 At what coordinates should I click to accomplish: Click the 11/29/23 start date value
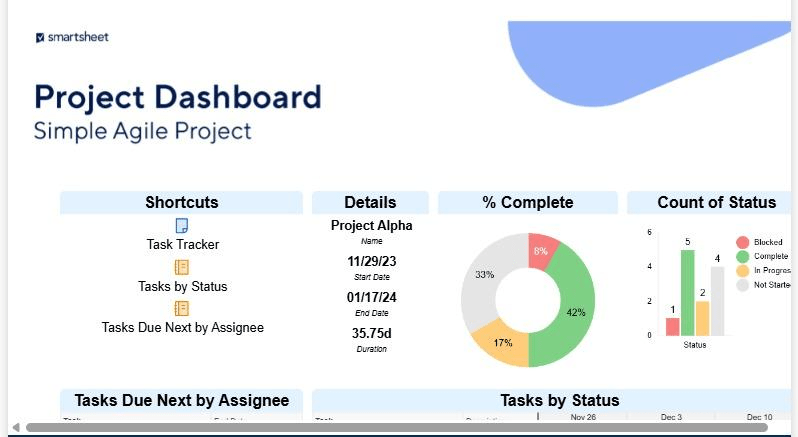coord(372,261)
